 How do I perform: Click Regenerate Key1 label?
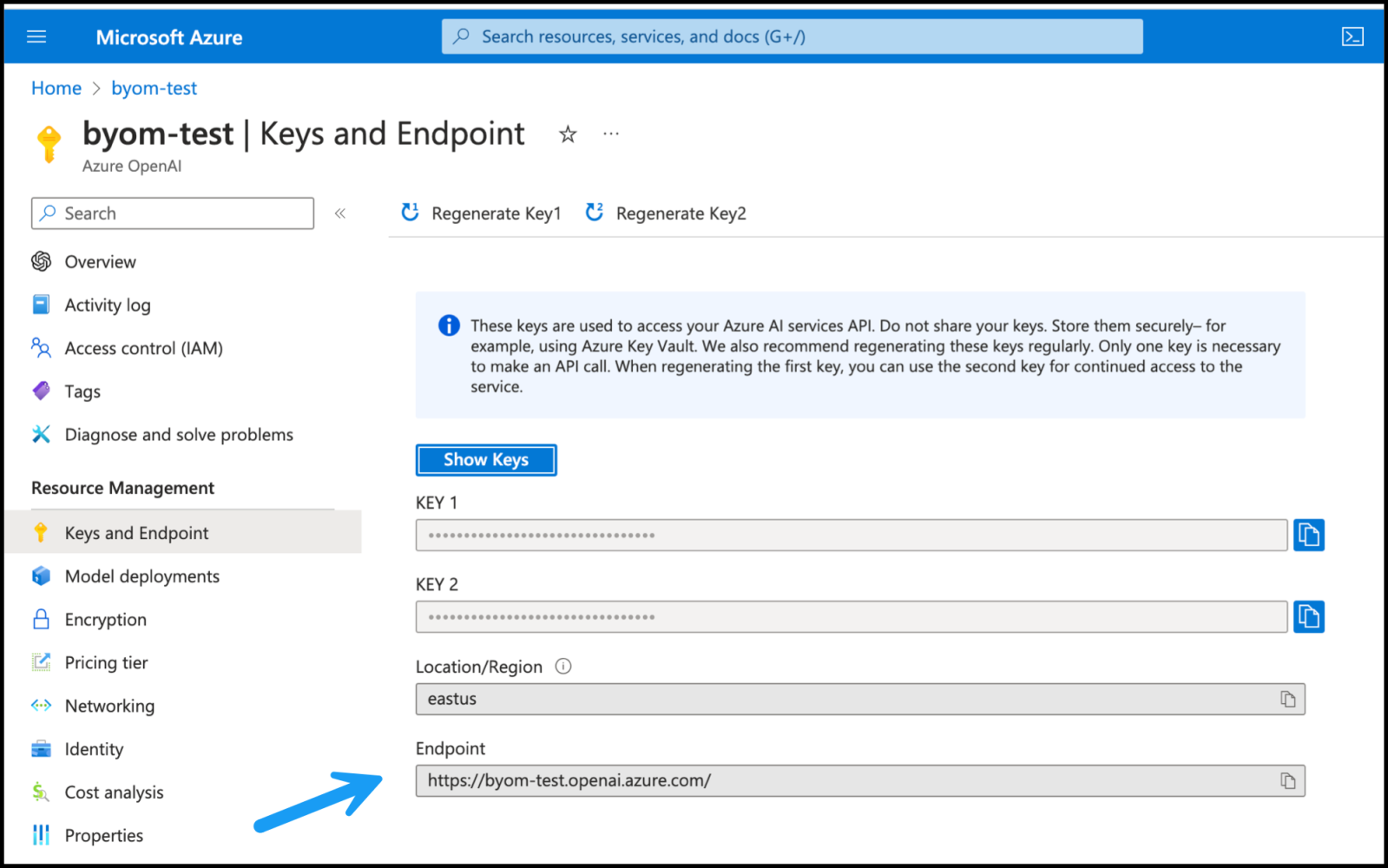pos(497,214)
